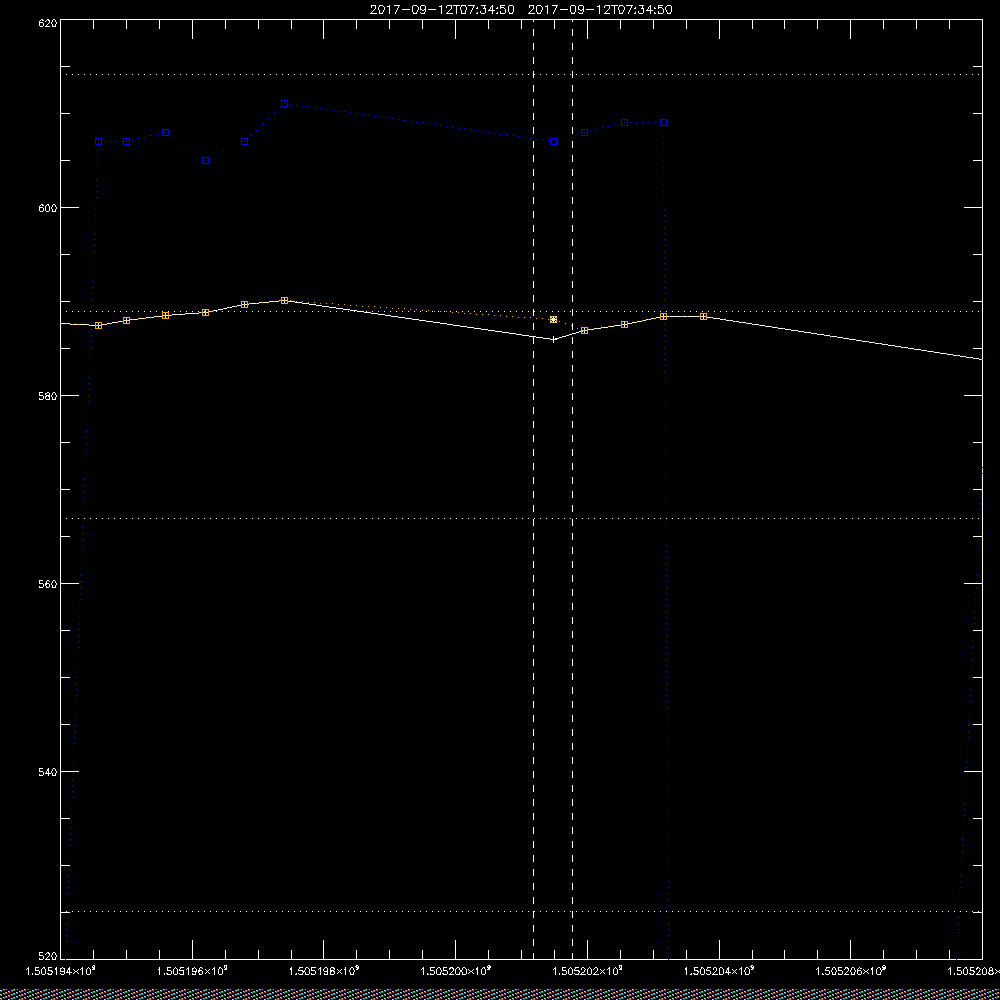Click the bottommost dotted horizontal line

click(521, 912)
